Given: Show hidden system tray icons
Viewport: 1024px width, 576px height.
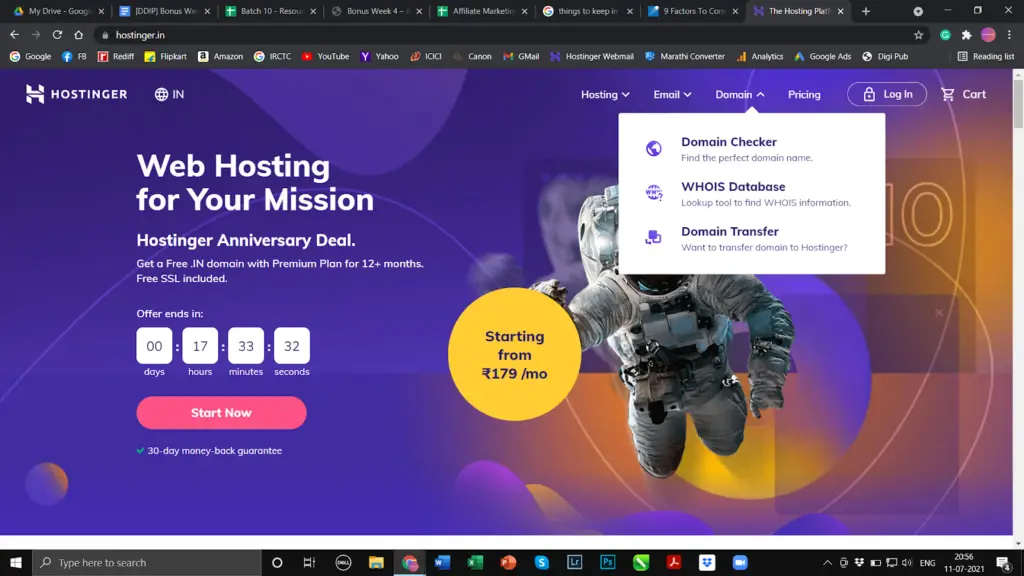Looking at the screenshot, I should (x=827, y=562).
